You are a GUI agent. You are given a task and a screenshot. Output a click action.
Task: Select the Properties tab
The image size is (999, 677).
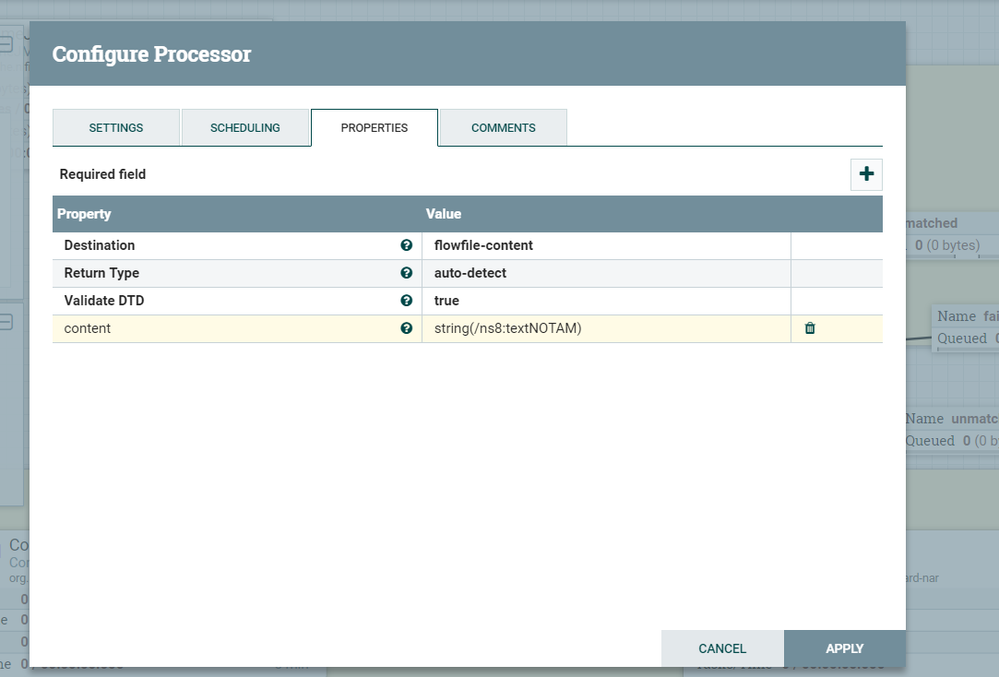tap(374, 127)
